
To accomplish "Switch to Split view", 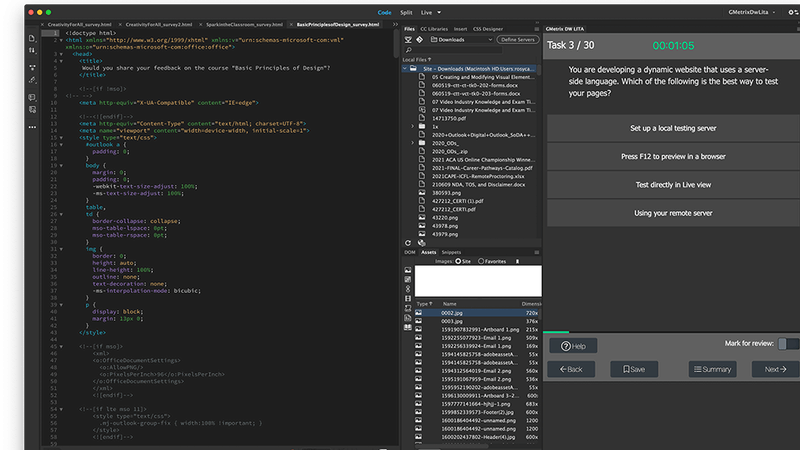I will click(x=406, y=13).
